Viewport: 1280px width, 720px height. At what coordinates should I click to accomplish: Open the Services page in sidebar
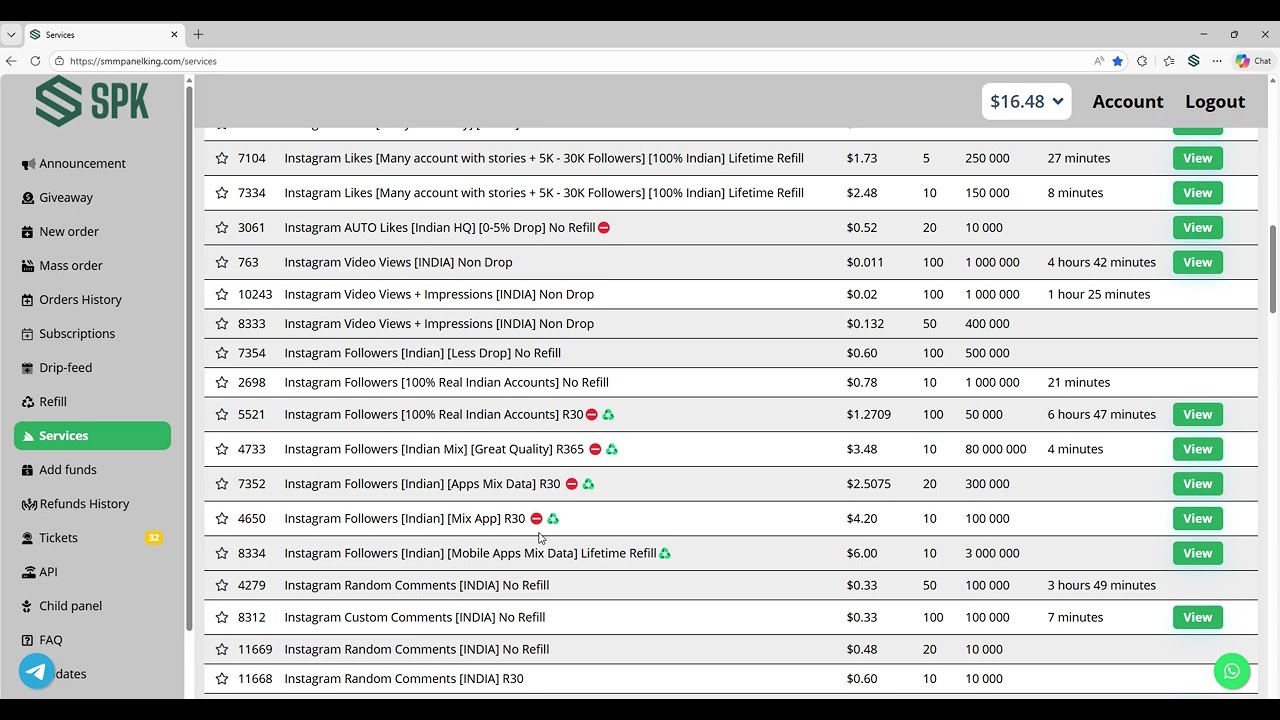92,436
